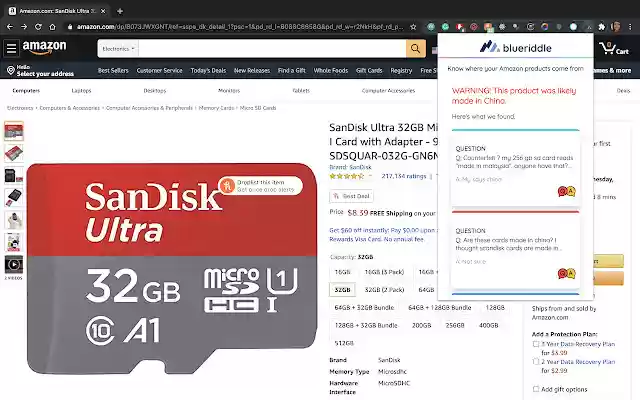Select the Laptops category tab

coord(81,91)
